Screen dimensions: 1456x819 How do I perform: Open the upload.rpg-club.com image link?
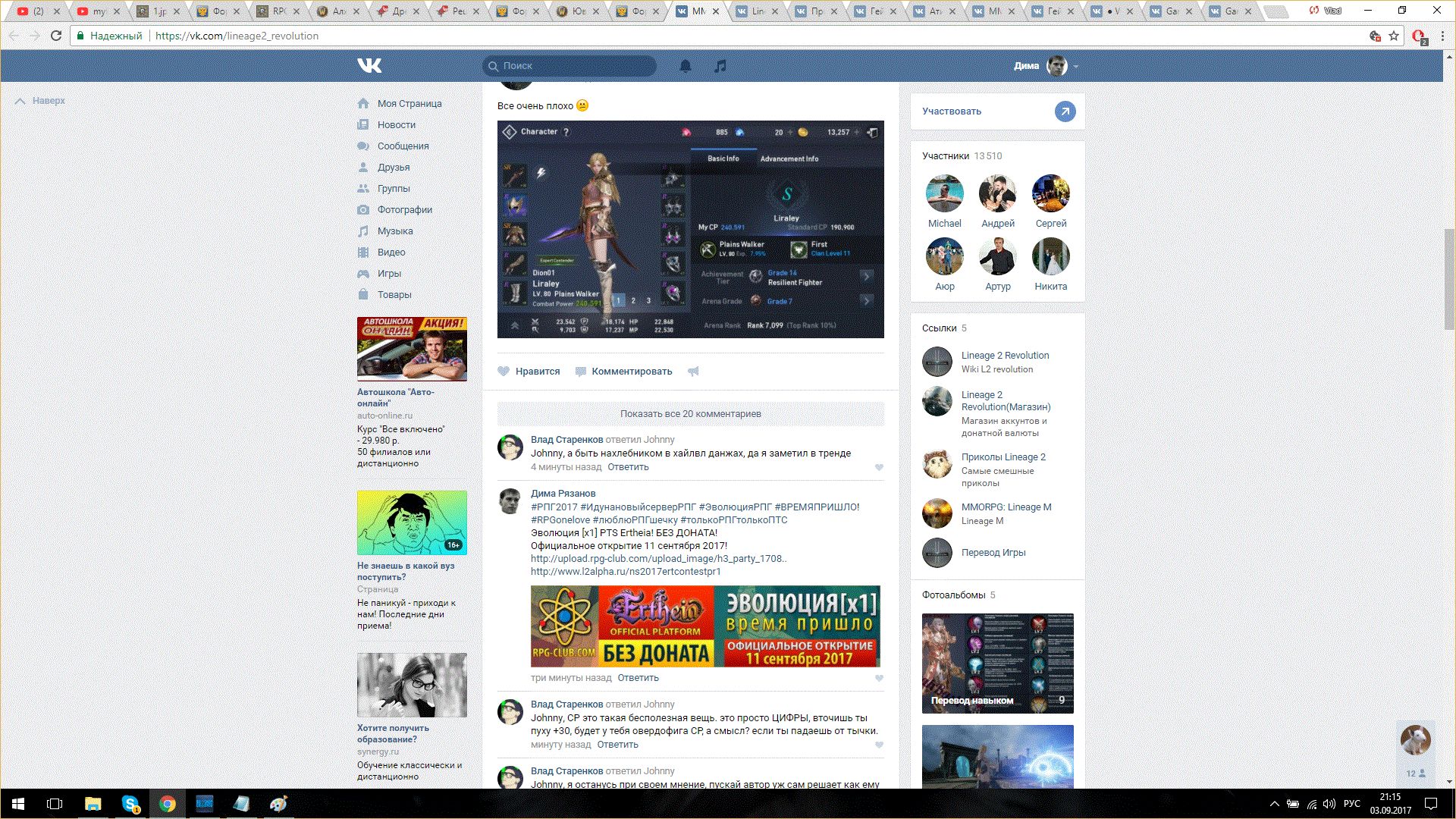click(658, 559)
